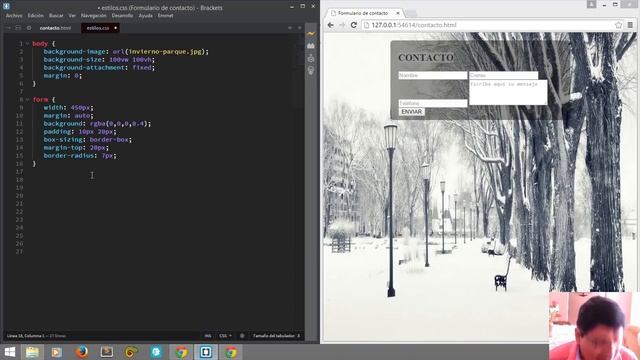Screen dimensions: 640x360
Task: Open a new tab in Chrome
Action: point(411,13)
